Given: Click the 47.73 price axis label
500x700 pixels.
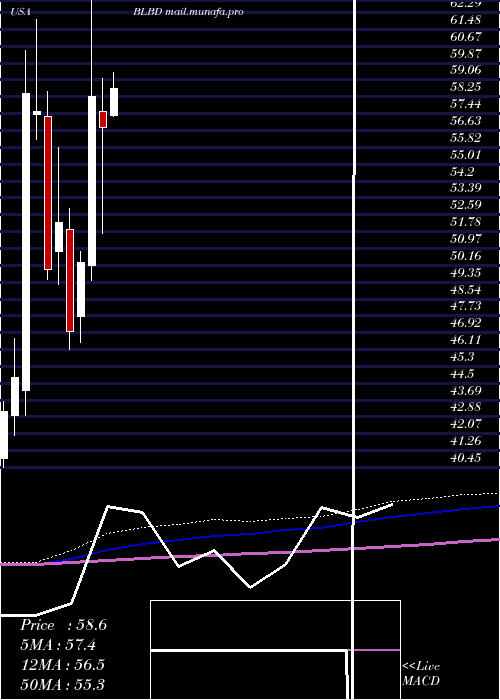Looking at the screenshot, I should point(466,306).
